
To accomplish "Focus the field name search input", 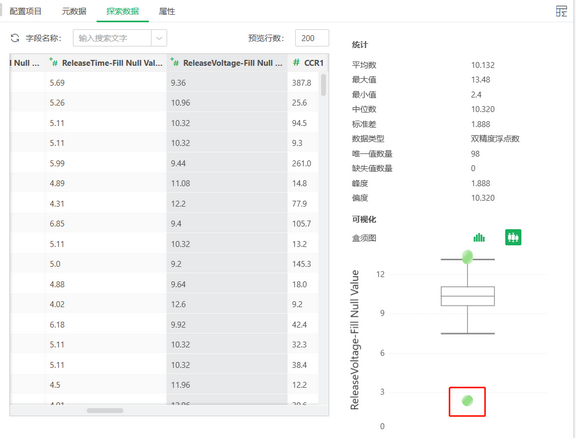I will pyautogui.click(x=112, y=38).
